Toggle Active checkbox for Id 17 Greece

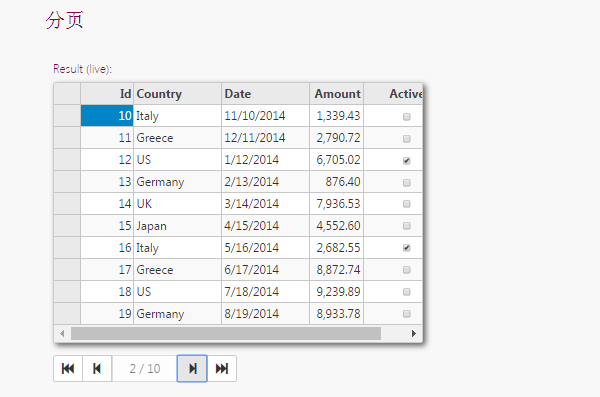(407, 270)
